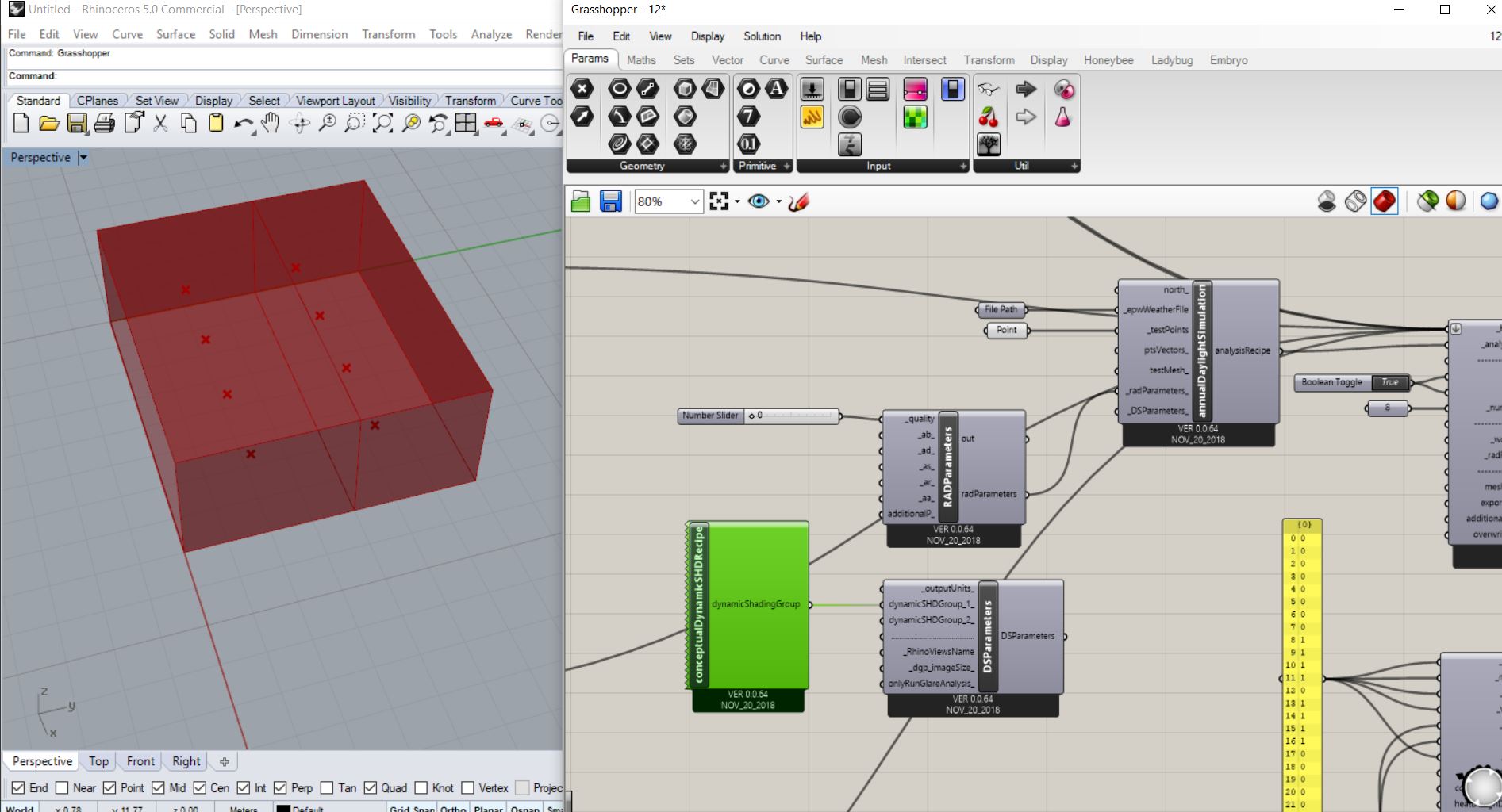Toggle the Int osnap checkbox

(x=244, y=787)
